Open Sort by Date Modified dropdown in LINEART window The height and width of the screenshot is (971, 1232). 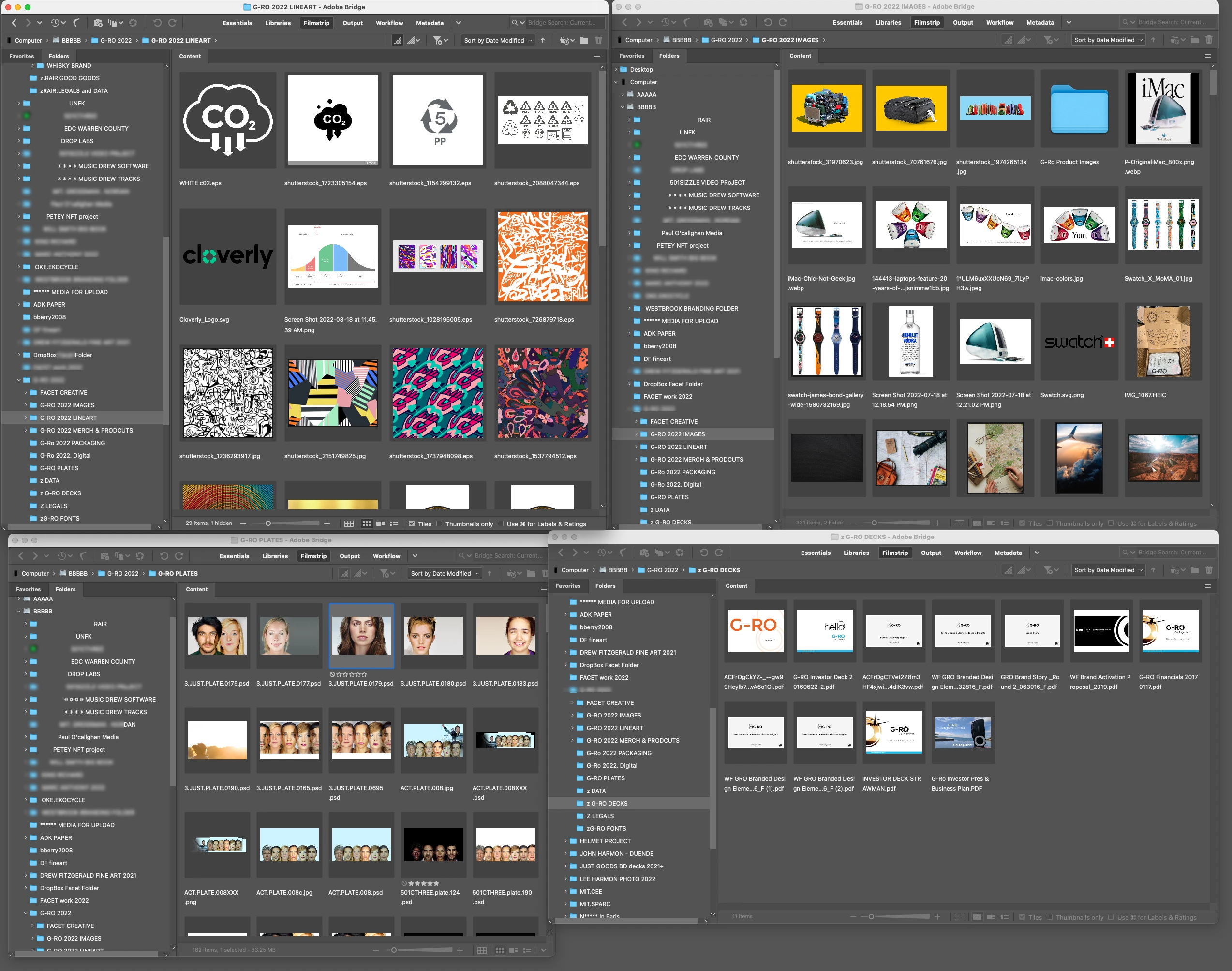click(x=498, y=40)
